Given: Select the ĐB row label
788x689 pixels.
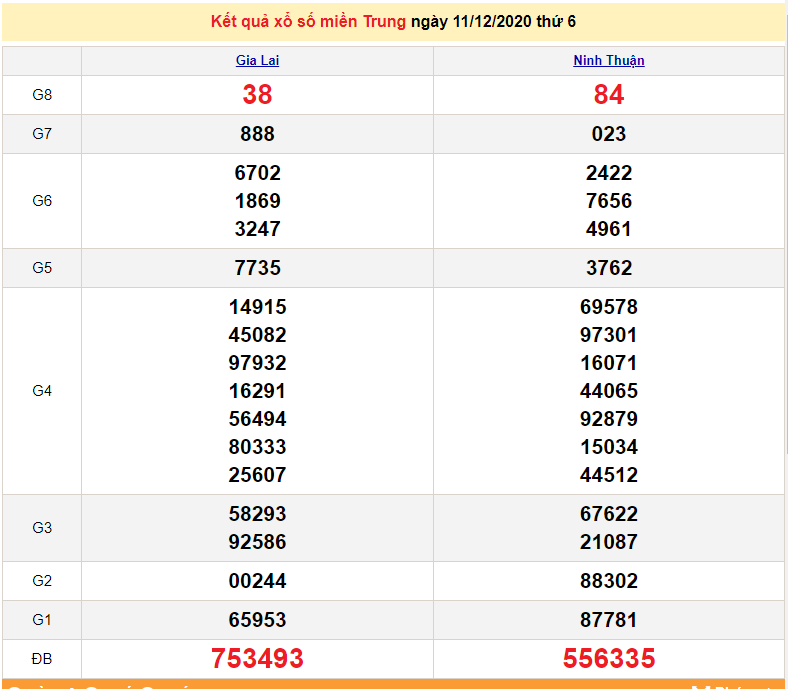Looking at the screenshot, I should (x=42, y=658).
